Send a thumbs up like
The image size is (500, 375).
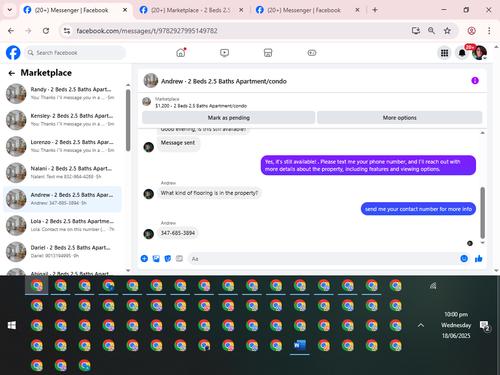tap(479, 259)
